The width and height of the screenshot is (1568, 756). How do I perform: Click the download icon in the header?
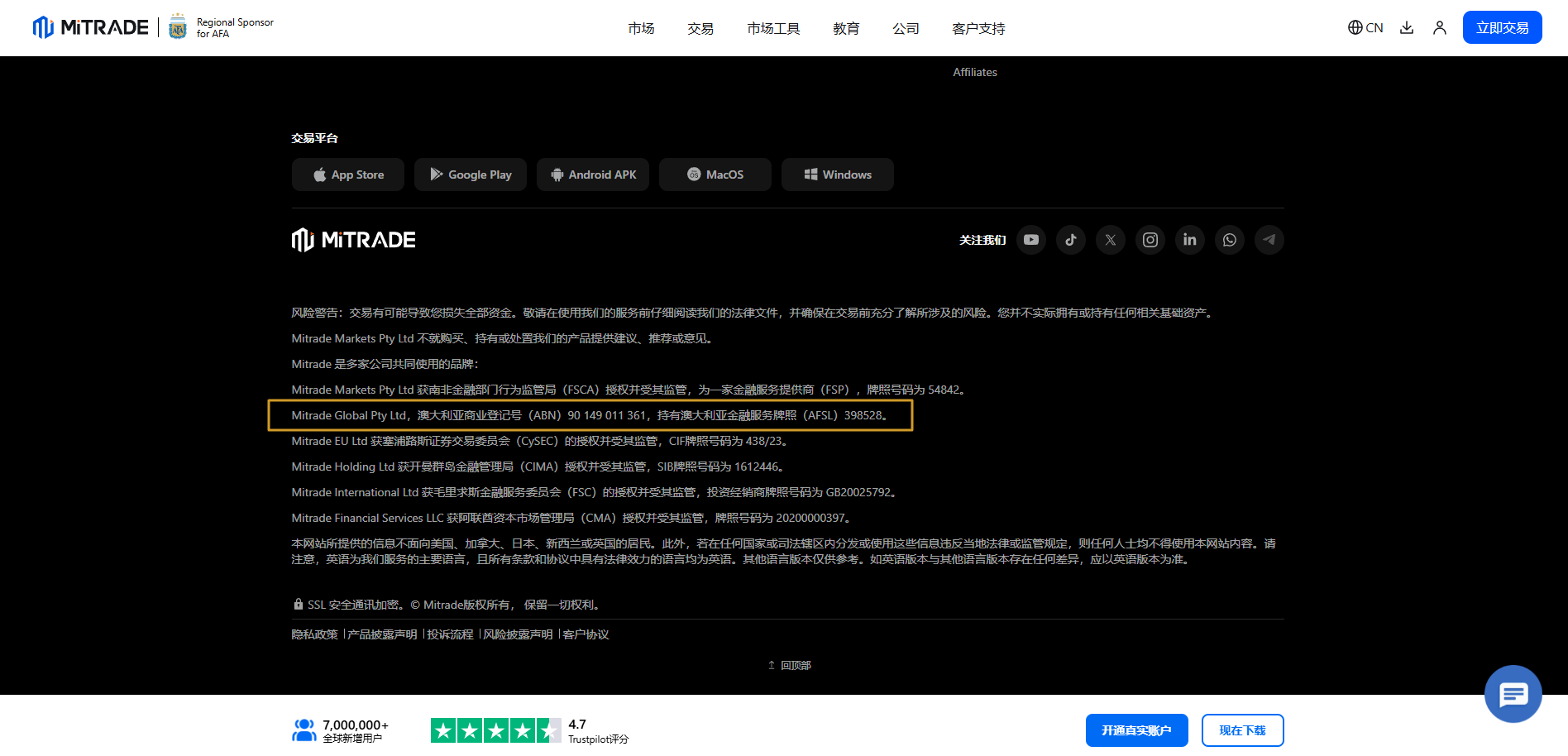pos(1406,27)
